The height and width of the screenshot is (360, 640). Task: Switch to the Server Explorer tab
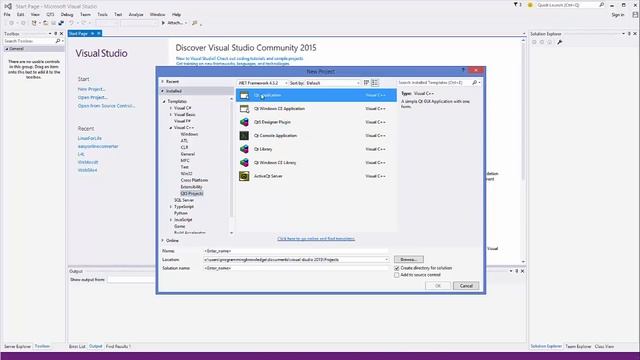pos(17,347)
